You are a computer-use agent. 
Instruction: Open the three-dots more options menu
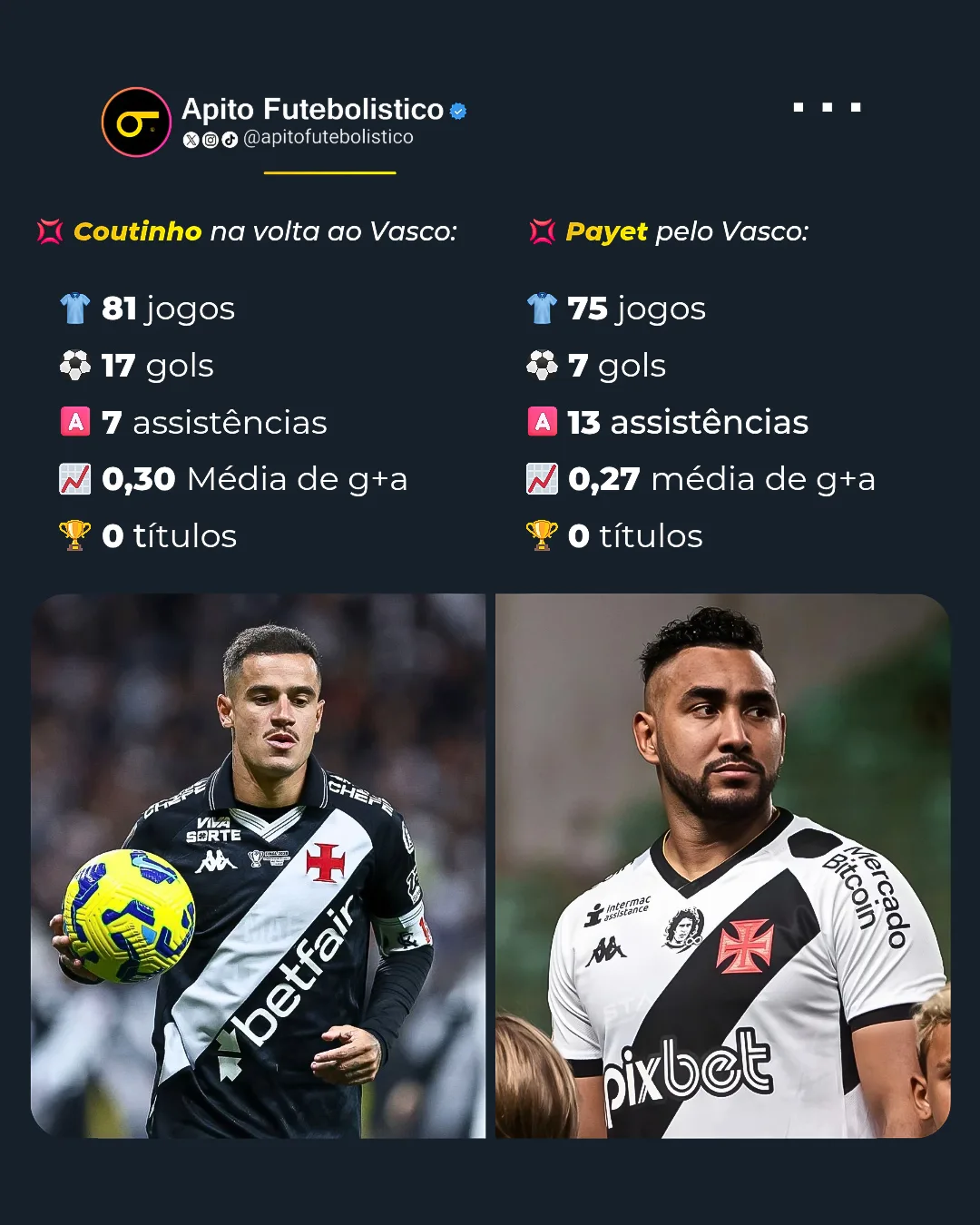827,107
